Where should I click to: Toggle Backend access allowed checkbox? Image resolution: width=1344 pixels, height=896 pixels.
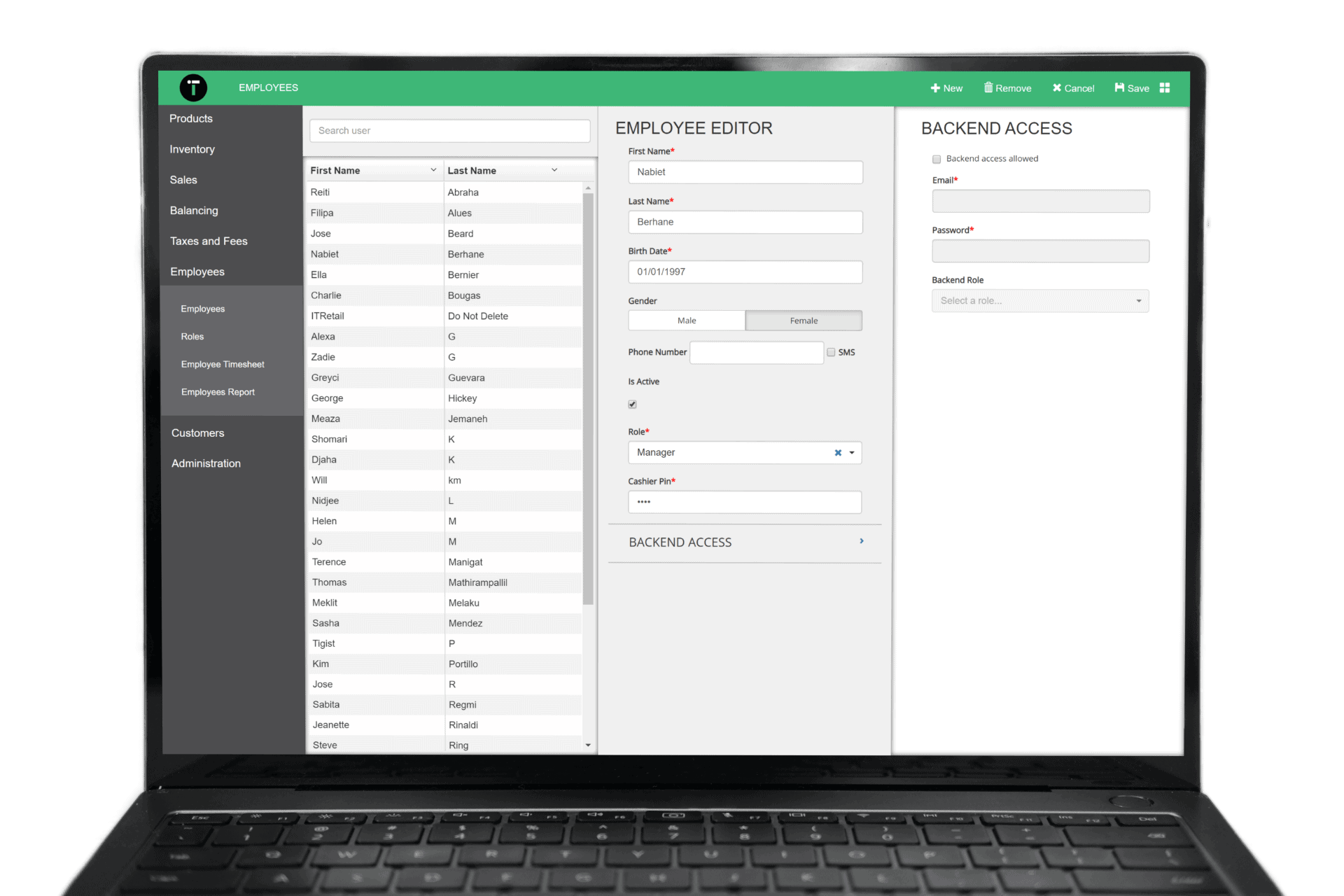click(937, 159)
